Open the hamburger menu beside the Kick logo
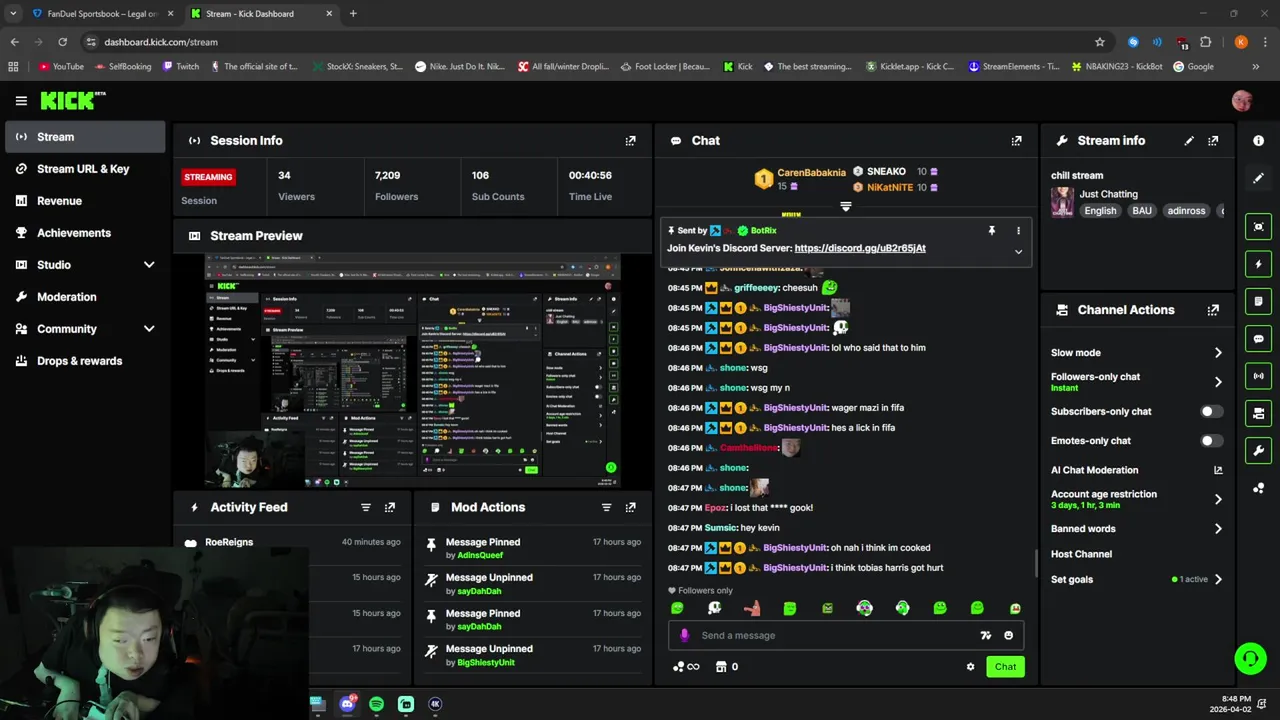The image size is (1280, 720). click(21, 100)
